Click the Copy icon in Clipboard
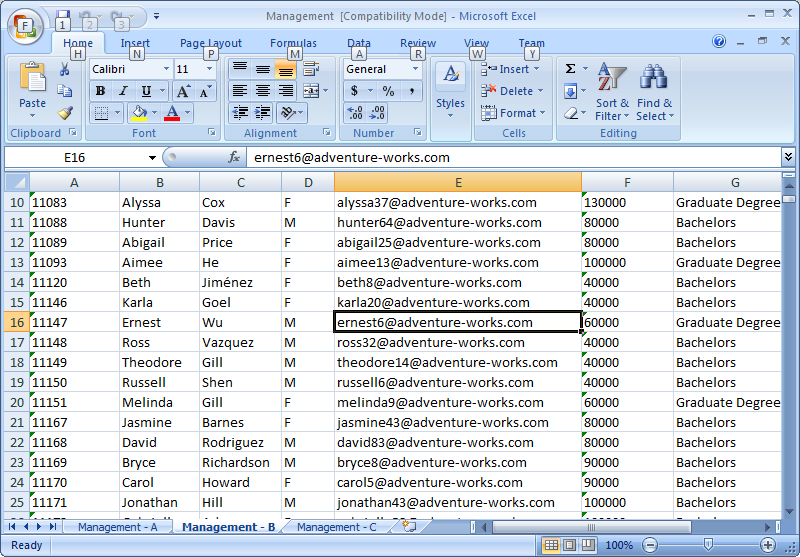 64,91
